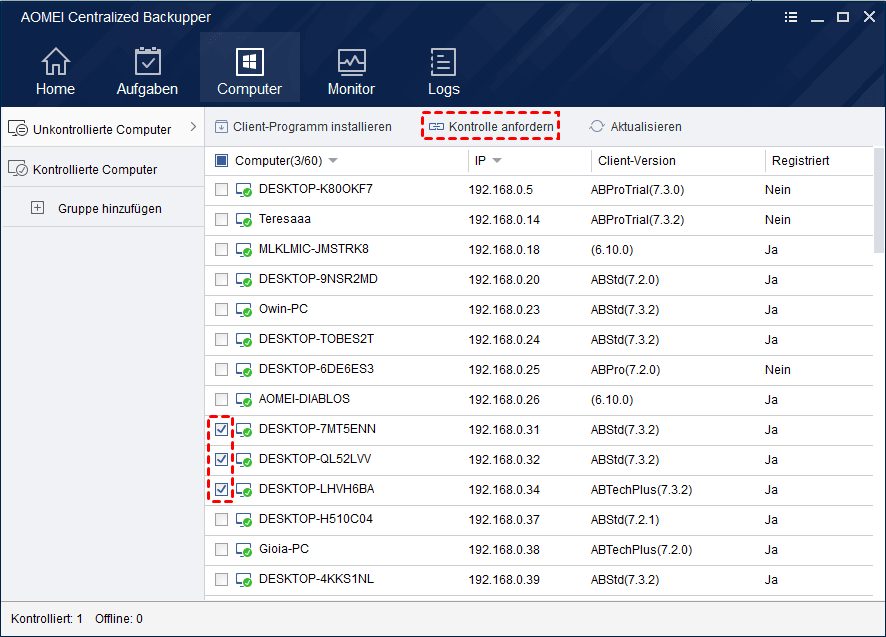Select Nein in DESKTOP-6DE6ES3 row

tap(778, 370)
